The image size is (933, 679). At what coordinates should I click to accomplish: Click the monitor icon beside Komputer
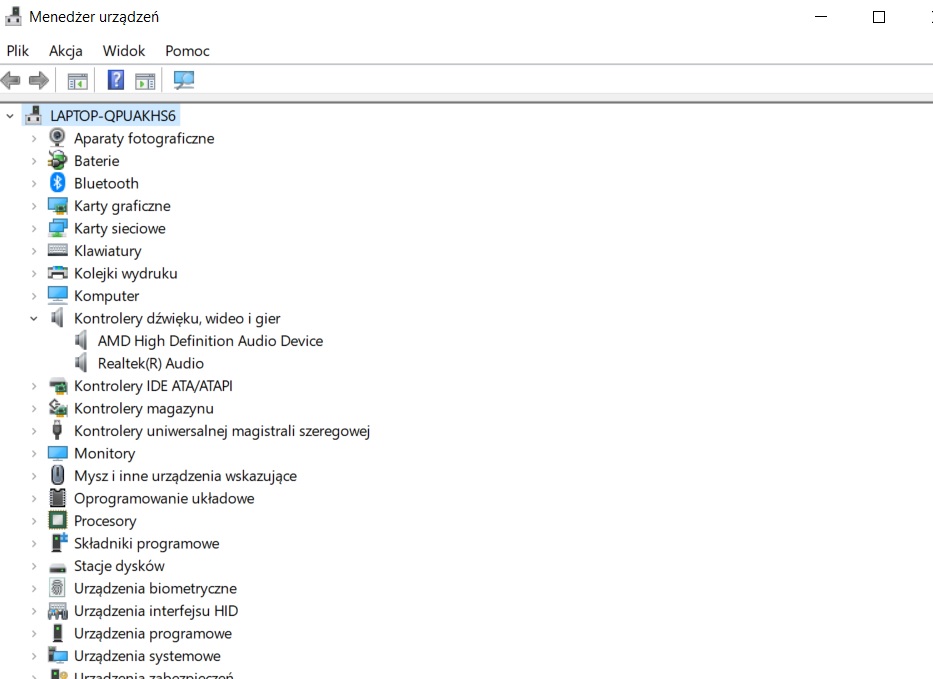(58, 295)
